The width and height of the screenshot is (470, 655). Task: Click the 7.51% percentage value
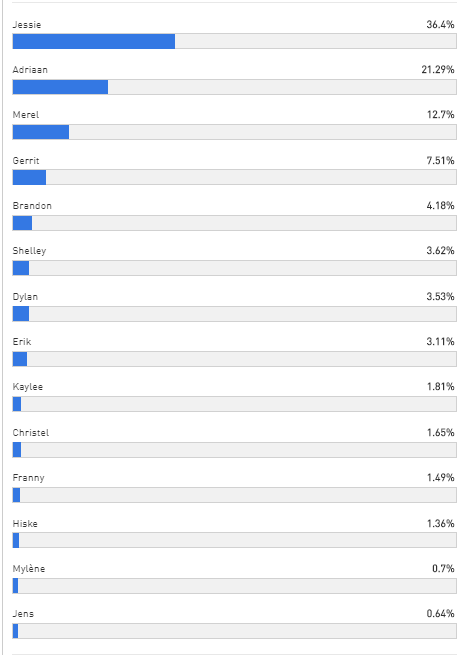point(440,160)
